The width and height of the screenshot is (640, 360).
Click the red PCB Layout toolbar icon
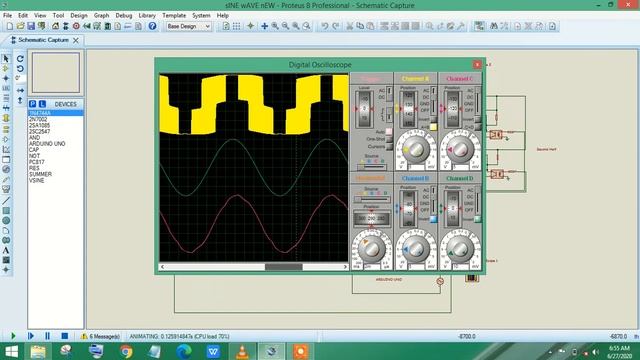tap(76, 26)
